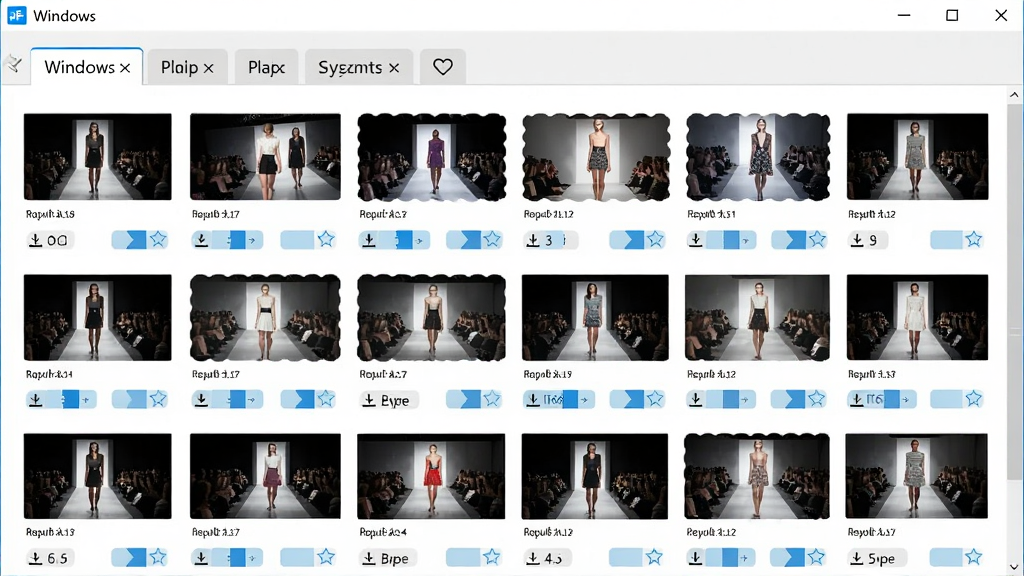This screenshot has height=576, width=1024.
Task: Toggle the switch in the "9" download card
Action: tap(946, 240)
